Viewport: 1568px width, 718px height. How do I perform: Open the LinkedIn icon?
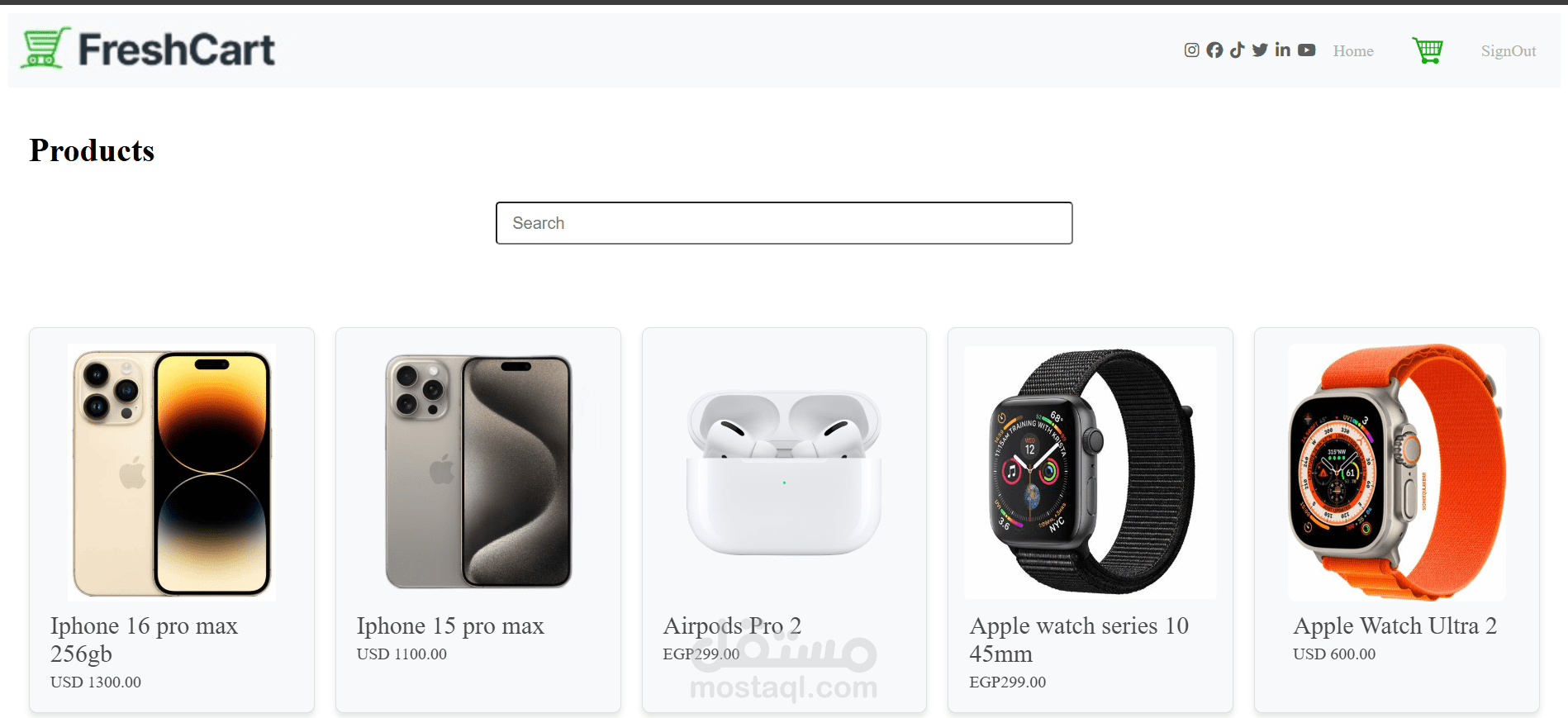click(x=1282, y=50)
